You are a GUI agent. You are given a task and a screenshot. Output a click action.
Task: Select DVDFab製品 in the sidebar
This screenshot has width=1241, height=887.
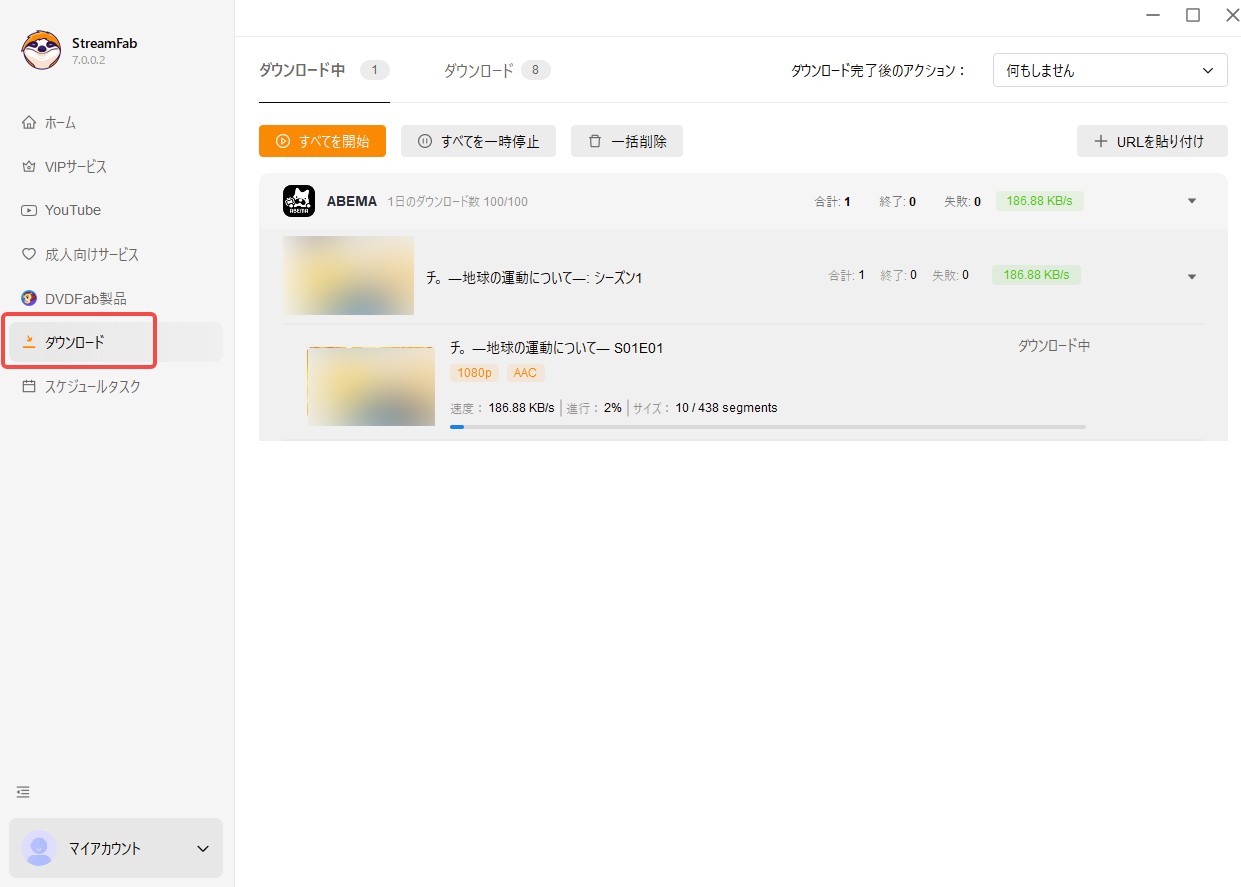click(x=82, y=298)
